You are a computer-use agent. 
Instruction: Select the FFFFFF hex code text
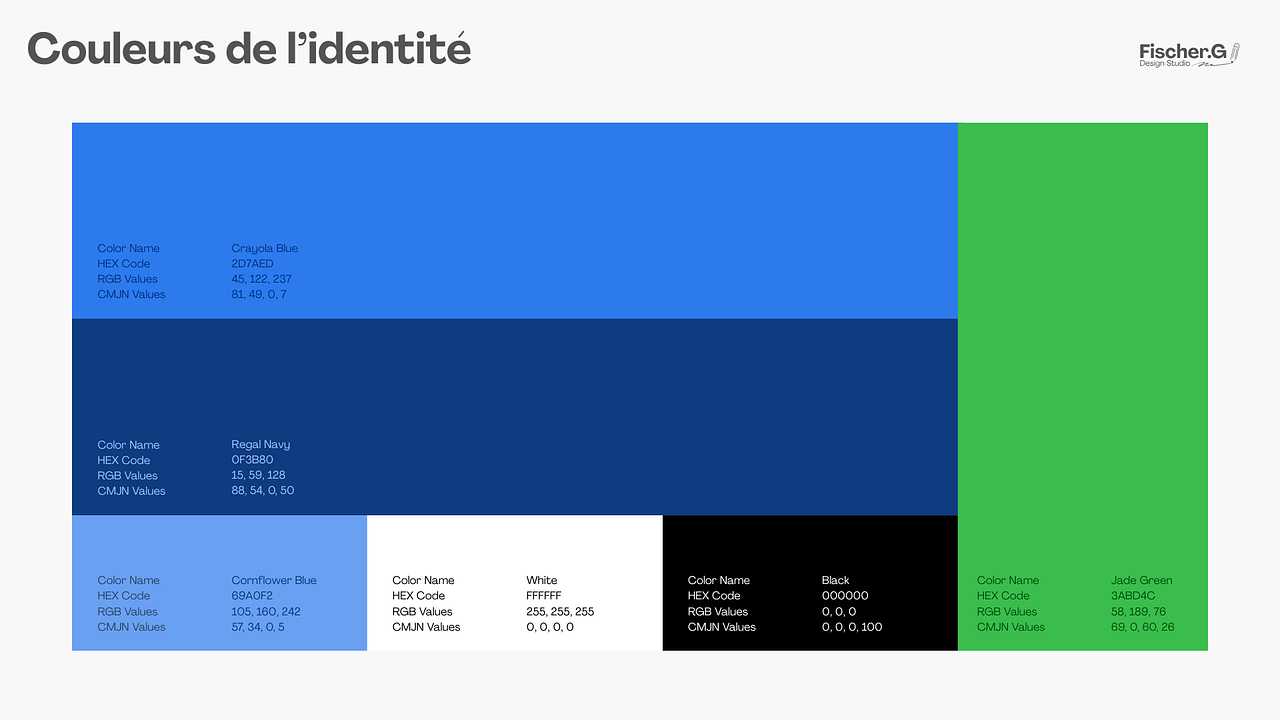tap(544, 596)
